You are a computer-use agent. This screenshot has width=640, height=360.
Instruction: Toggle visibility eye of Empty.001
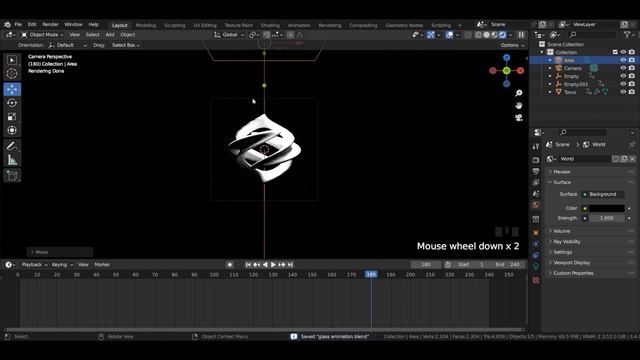623,84
